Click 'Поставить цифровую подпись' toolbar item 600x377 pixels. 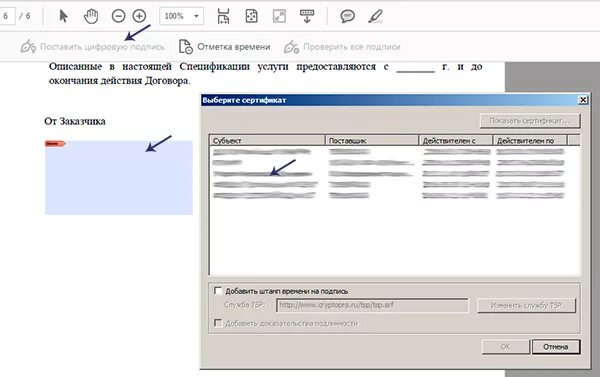93,47
